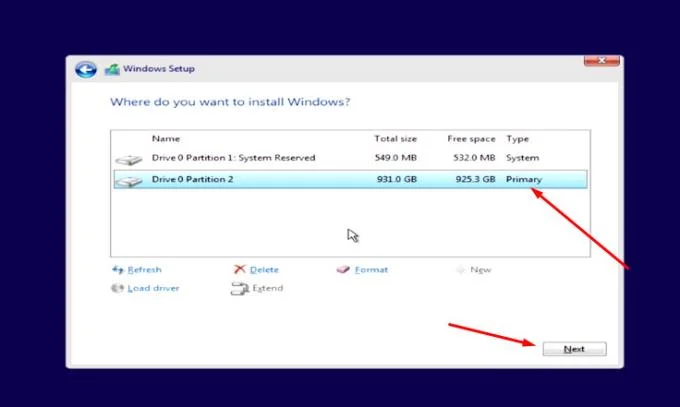
Task: Close the Windows Setup dialog
Action: click(x=602, y=61)
